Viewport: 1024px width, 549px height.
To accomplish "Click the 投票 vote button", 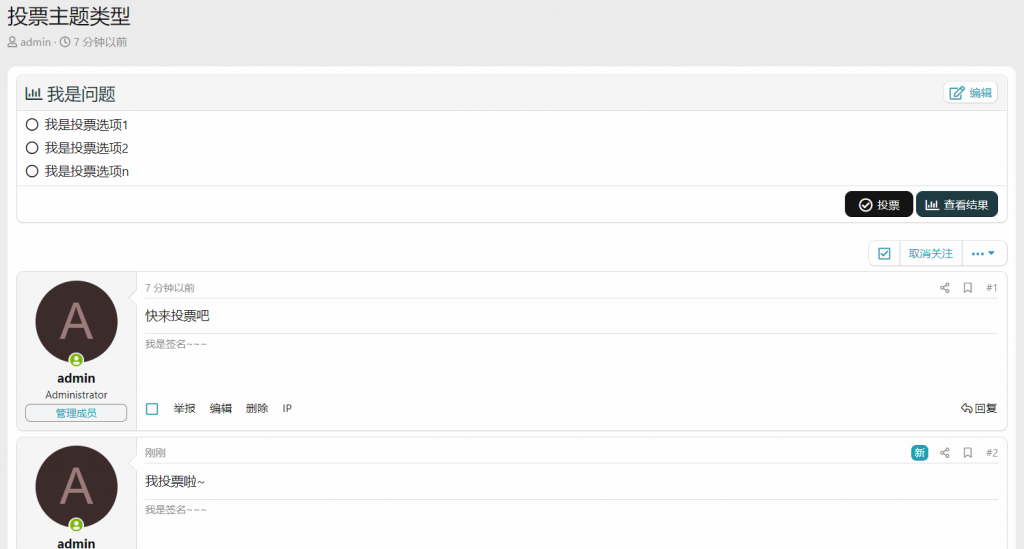I will click(x=879, y=205).
